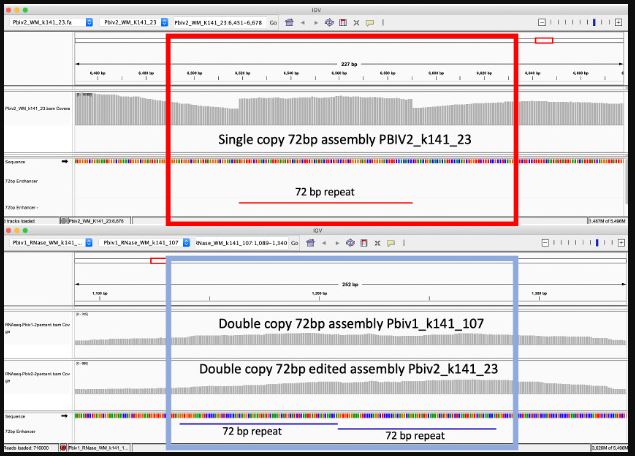Click locus field showing 6,451-6,678 in top window
635x456 pixels.
[218, 23]
